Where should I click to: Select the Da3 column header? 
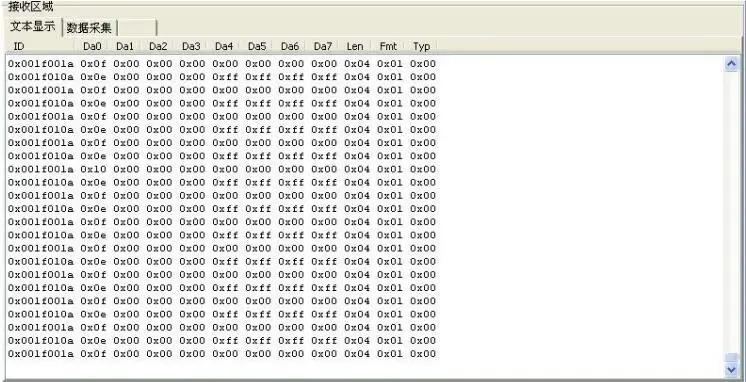(191, 46)
